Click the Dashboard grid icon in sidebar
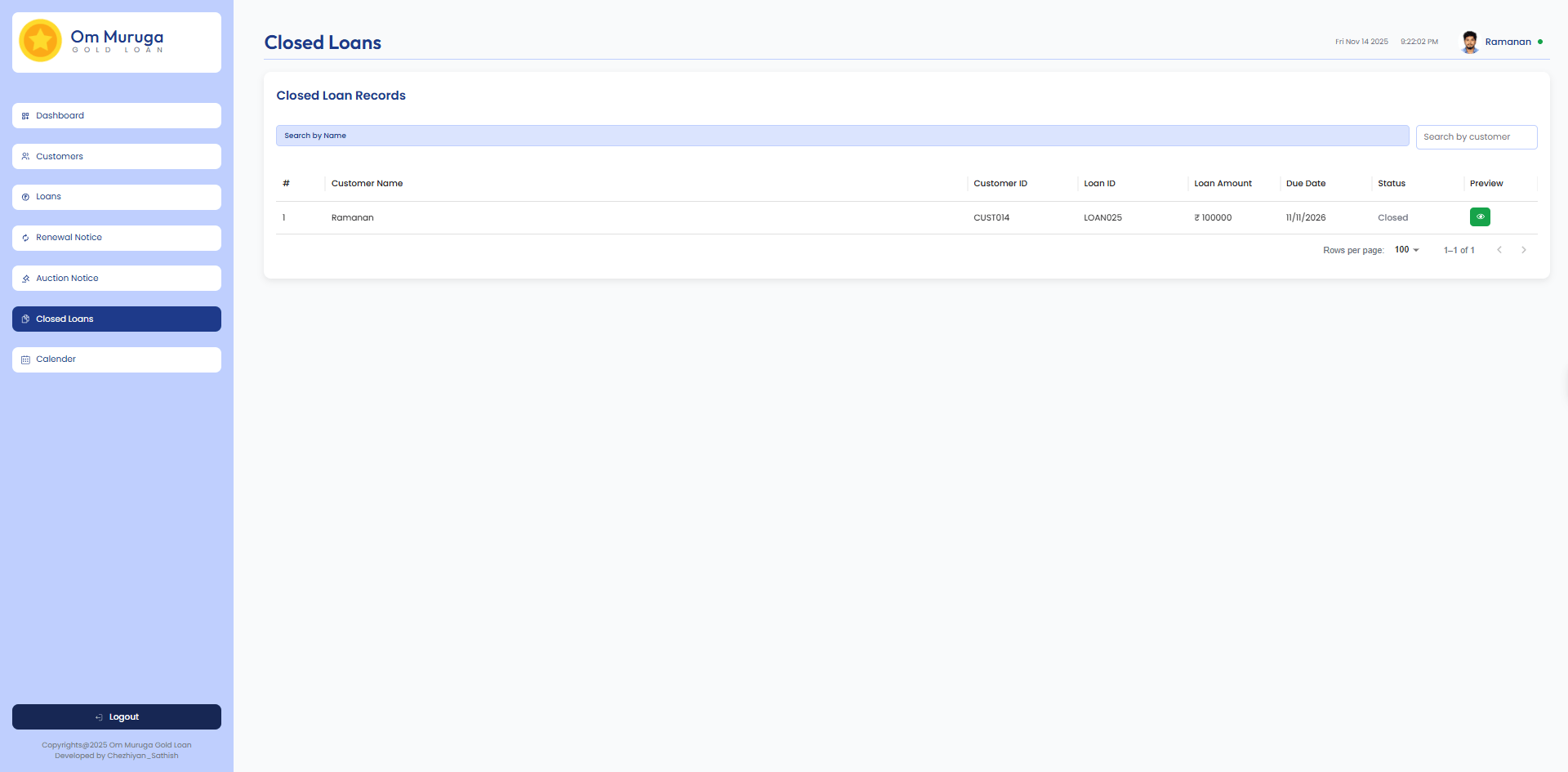 [25, 116]
